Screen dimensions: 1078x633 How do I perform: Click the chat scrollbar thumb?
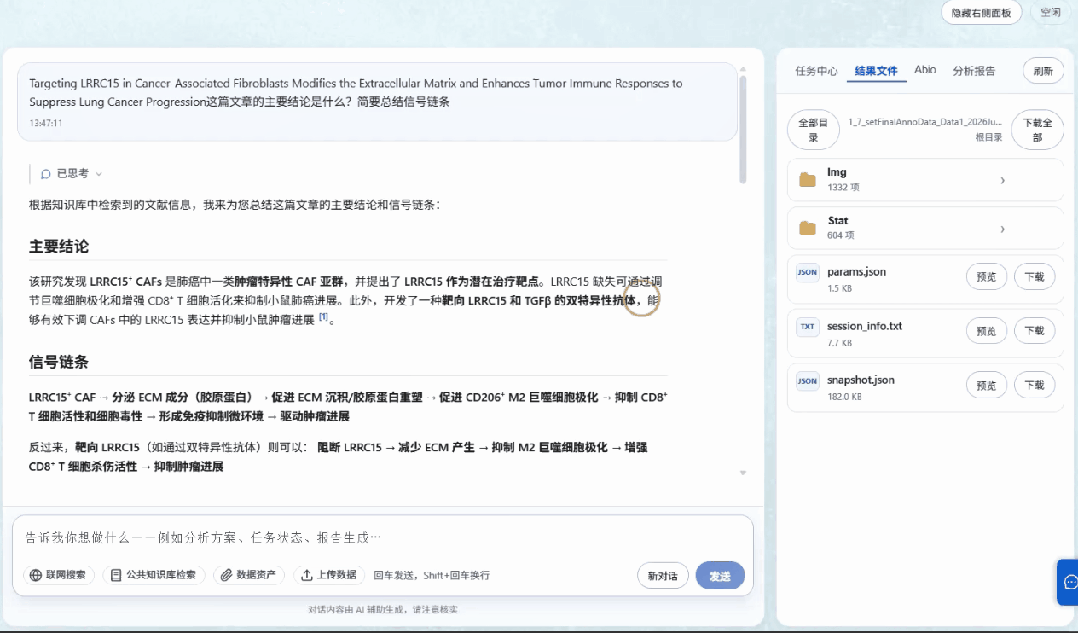[742, 129]
